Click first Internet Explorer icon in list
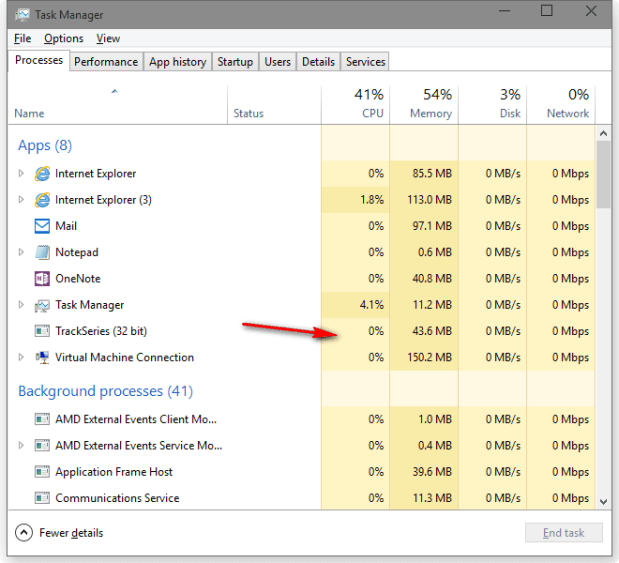The image size is (619, 563). [42, 174]
